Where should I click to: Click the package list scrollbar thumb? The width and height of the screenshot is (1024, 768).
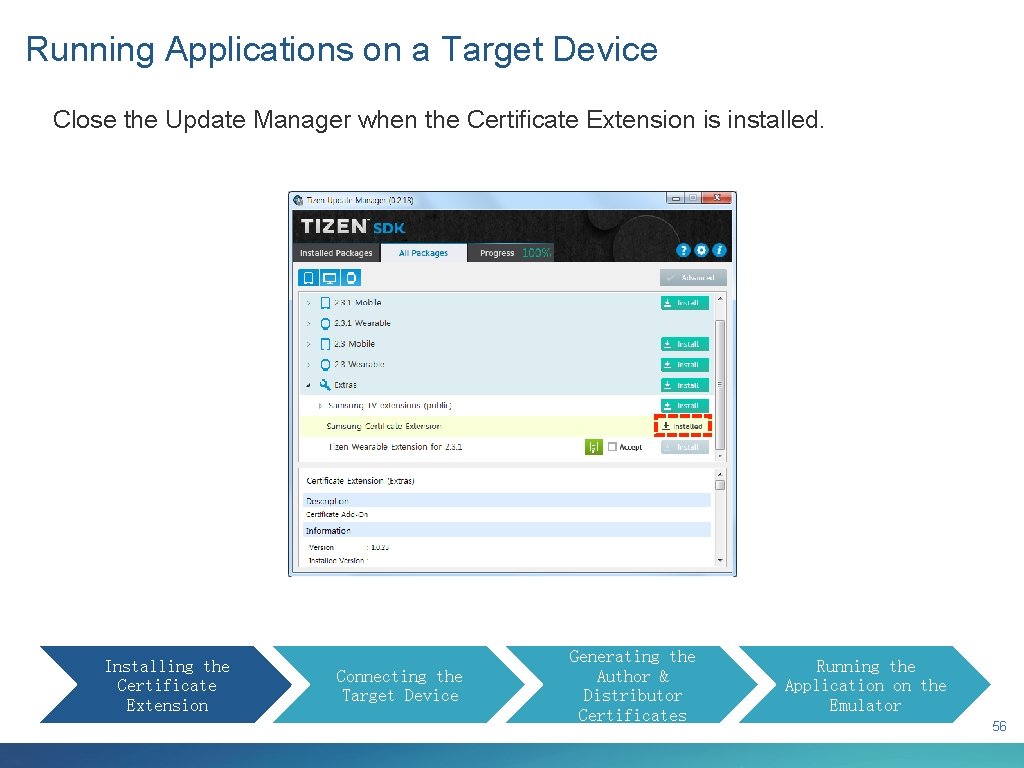(720, 384)
